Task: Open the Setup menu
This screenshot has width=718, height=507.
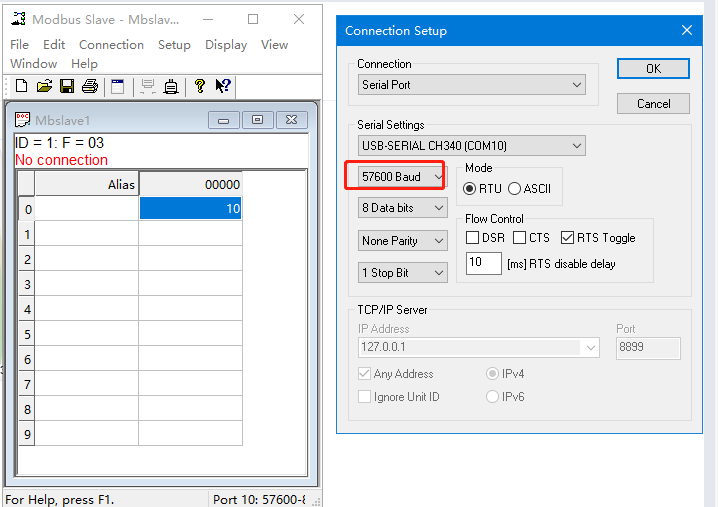Action: tap(174, 45)
